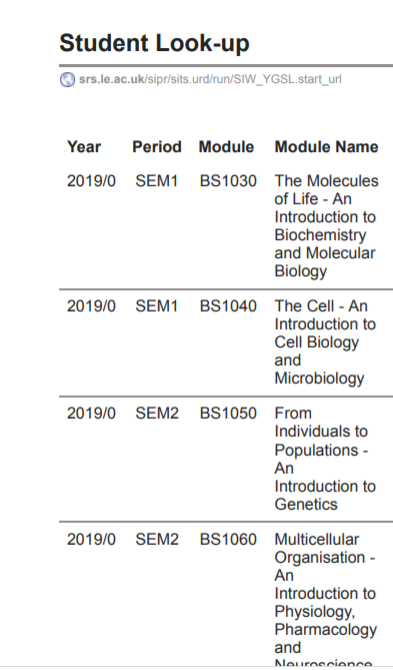This screenshot has width=393, height=670.
Task: Click the globe icon beside the URL
Action: pyautogui.click(x=67, y=79)
